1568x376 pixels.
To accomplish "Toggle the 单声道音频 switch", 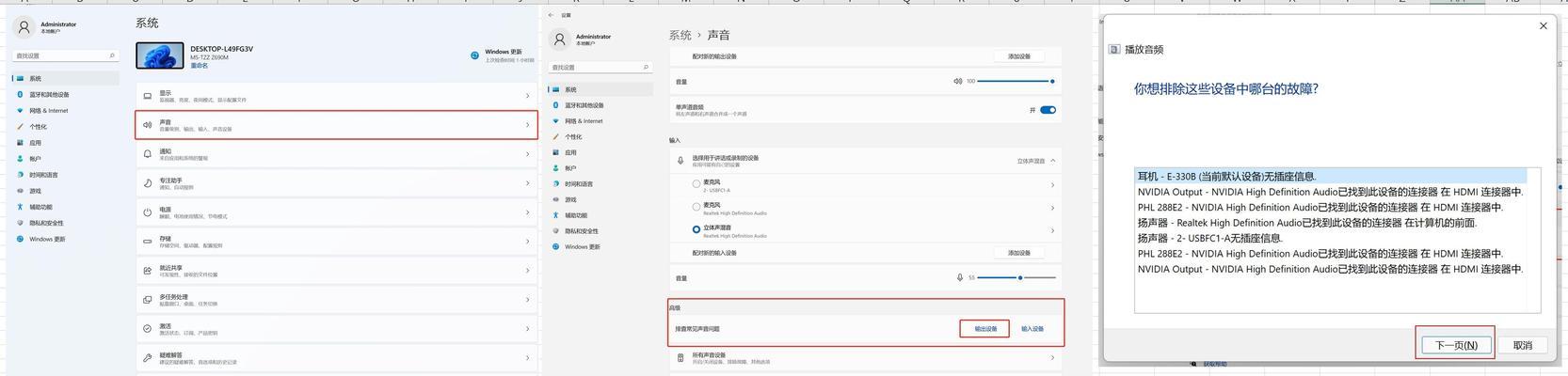I will coord(1048,110).
